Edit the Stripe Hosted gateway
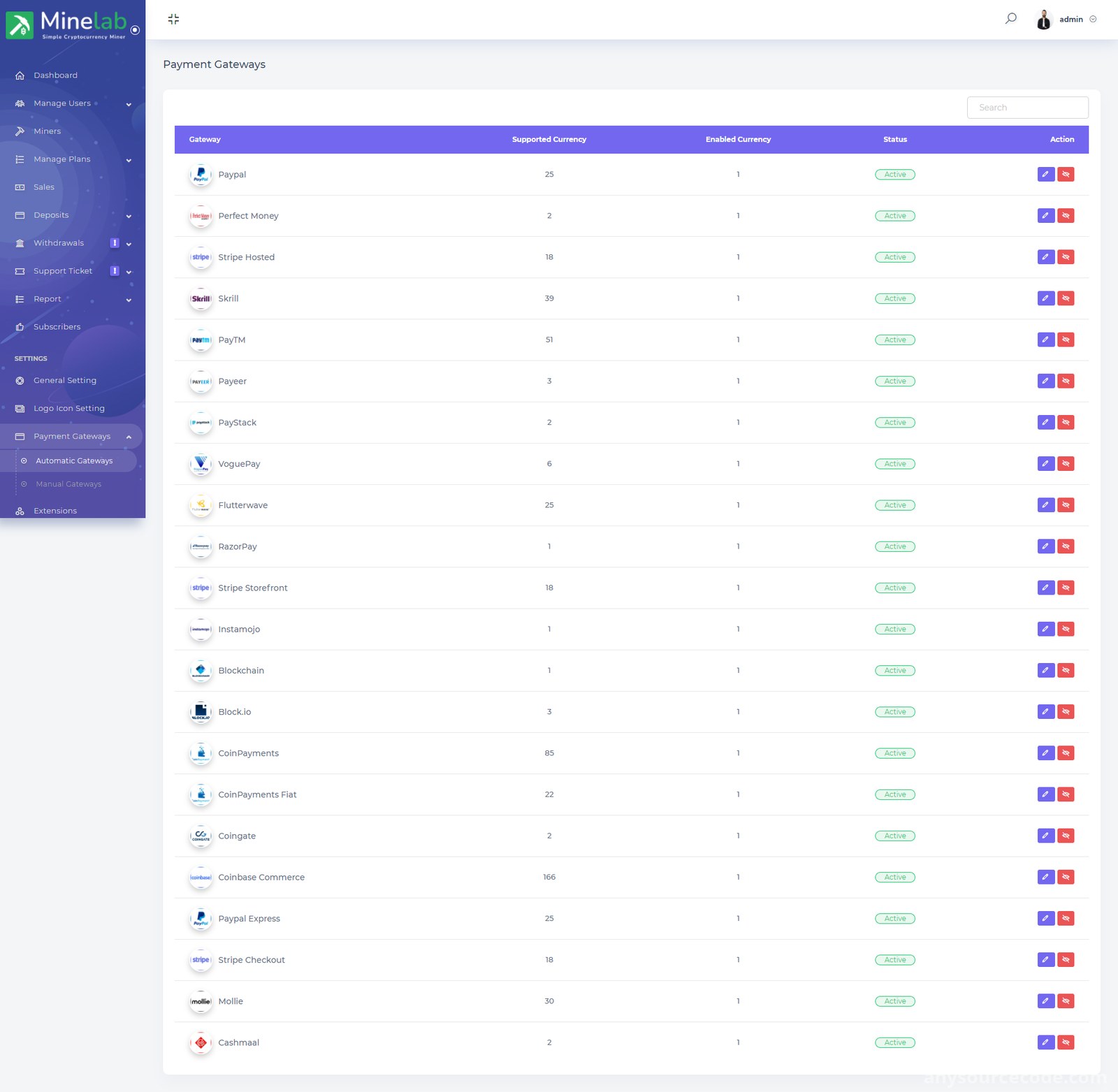The image size is (1118, 1092). coord(1045,257)
